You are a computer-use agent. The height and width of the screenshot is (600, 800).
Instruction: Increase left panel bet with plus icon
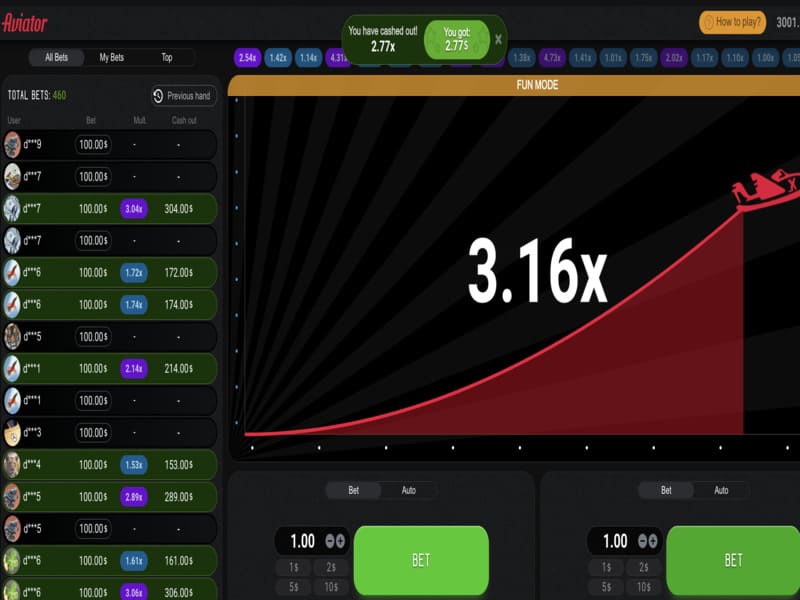pos(340,541)
